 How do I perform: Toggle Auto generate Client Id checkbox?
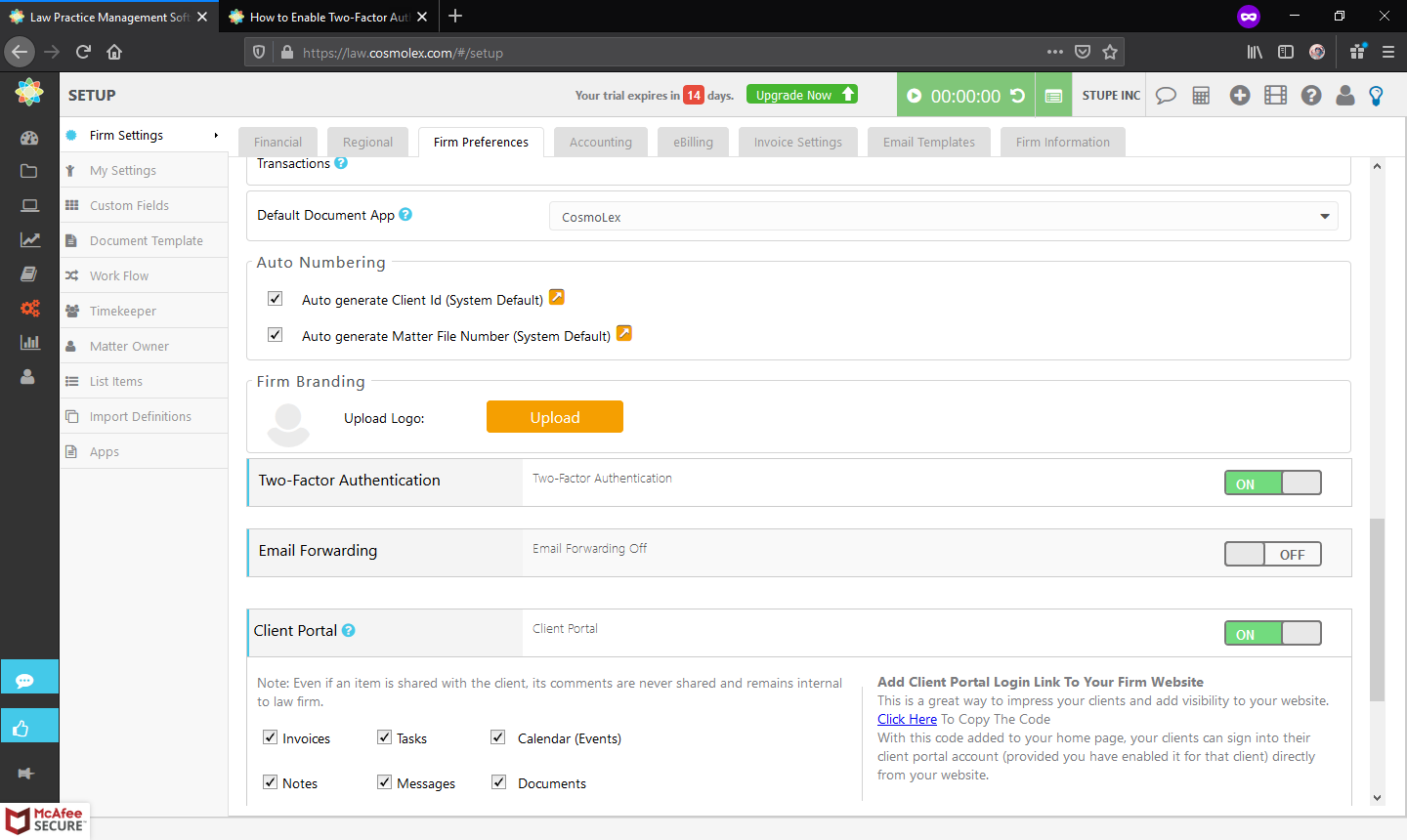(276, 299)
